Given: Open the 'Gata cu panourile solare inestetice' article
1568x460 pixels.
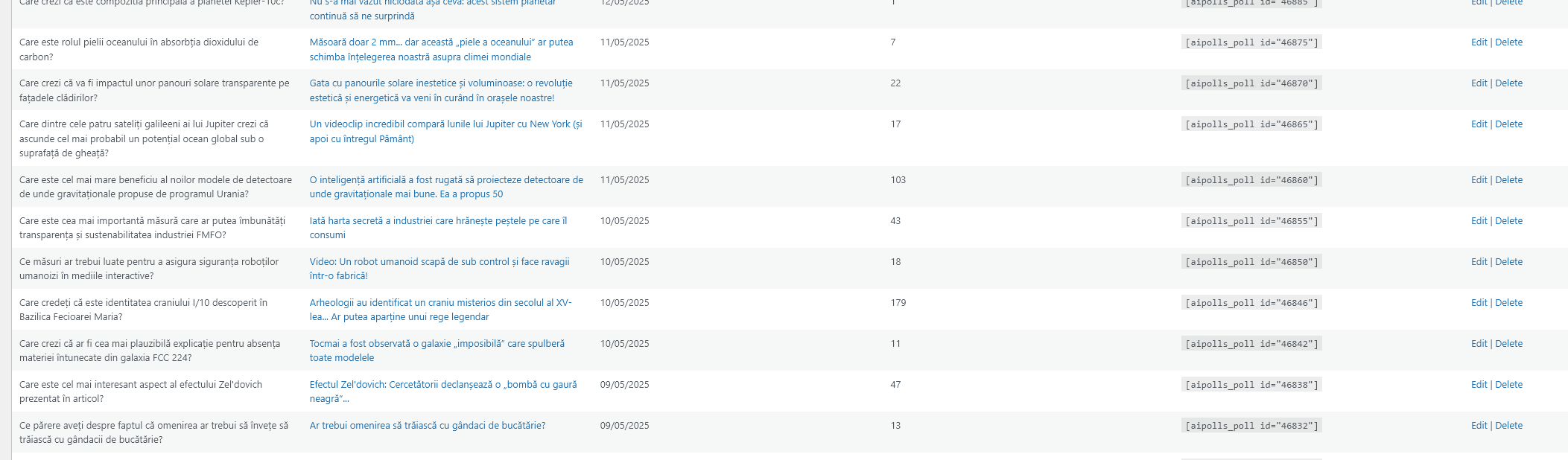Looking at the screenshot, I should pyautogui.click(x=441, y=83).
